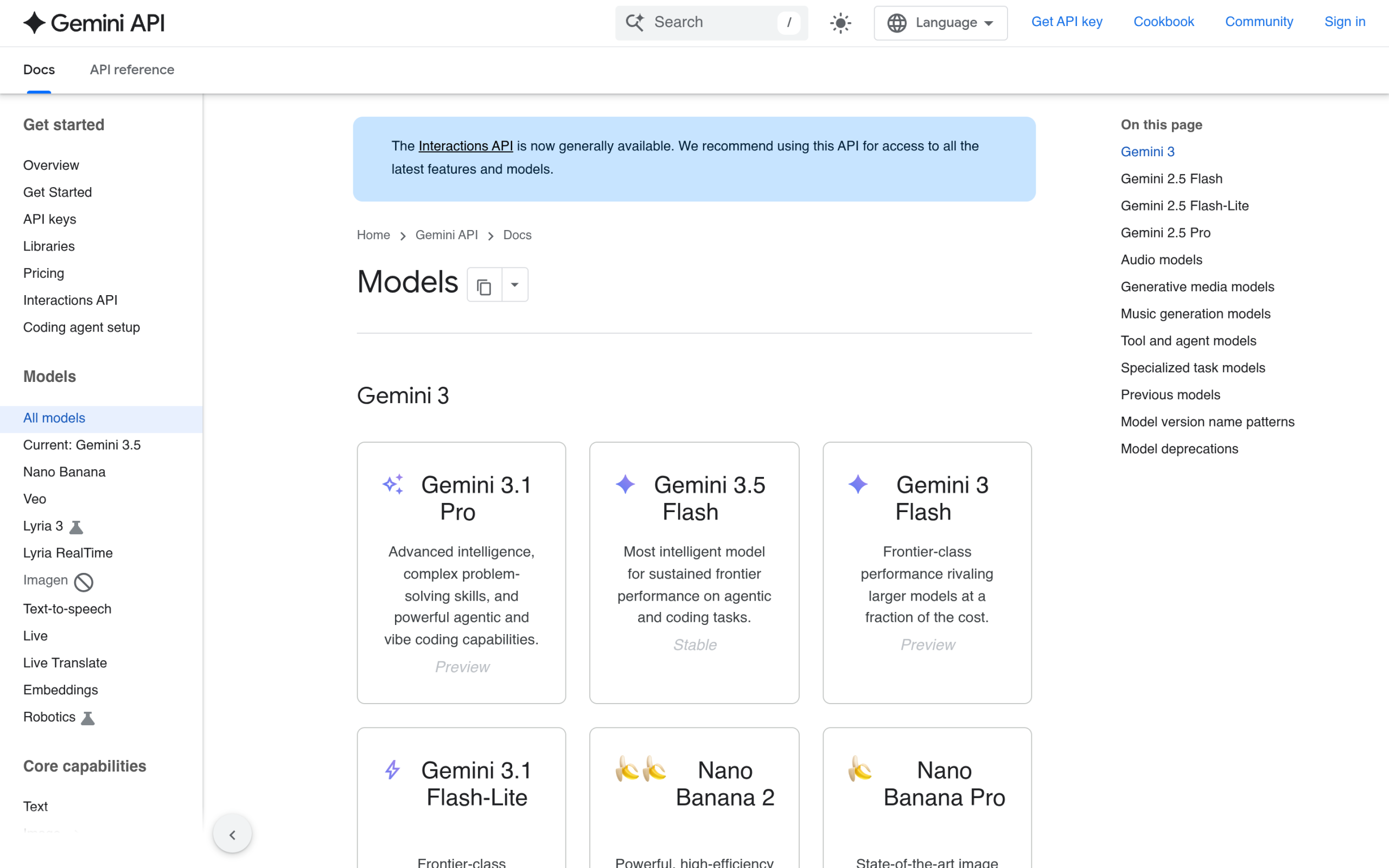Click the search sparkle magnifier icon

tap(635, 22)
